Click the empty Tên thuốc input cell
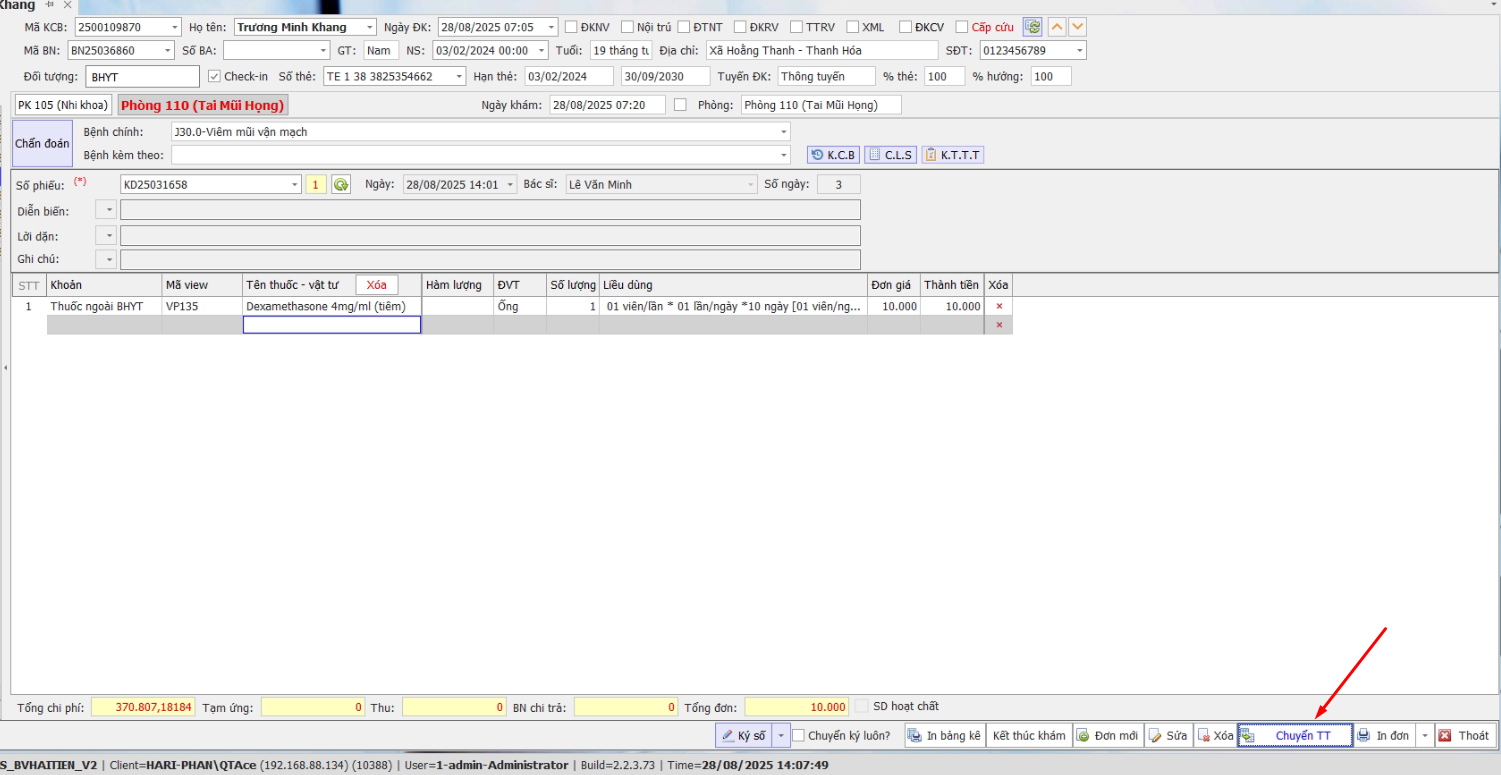This screenshot has height=775, width=1501. point(331,325)
